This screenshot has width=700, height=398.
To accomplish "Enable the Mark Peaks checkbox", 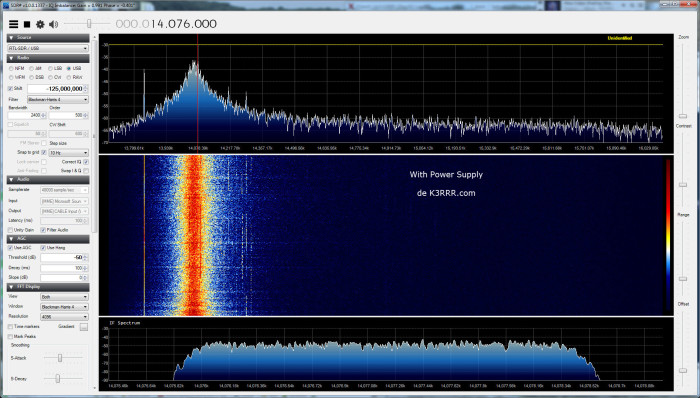I will click(11, 336).
